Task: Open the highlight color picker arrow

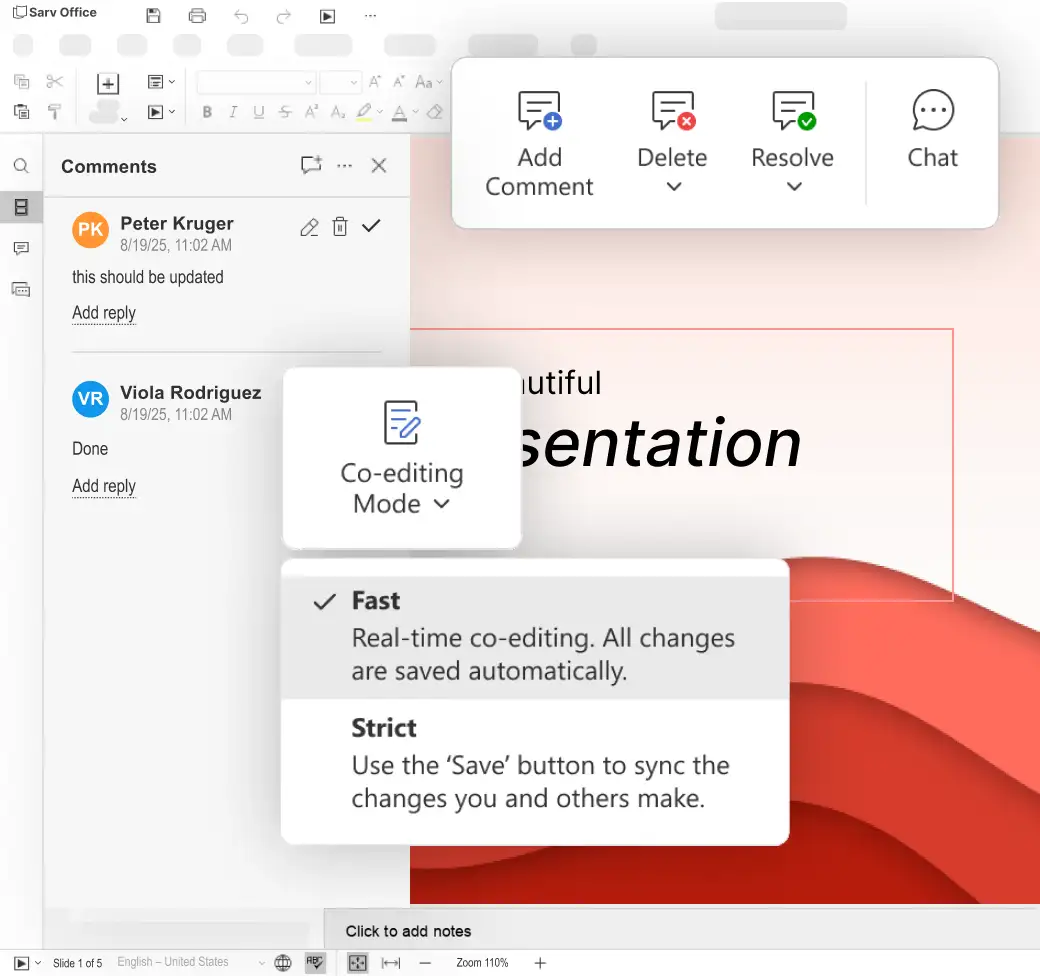Action: (381, 112)
